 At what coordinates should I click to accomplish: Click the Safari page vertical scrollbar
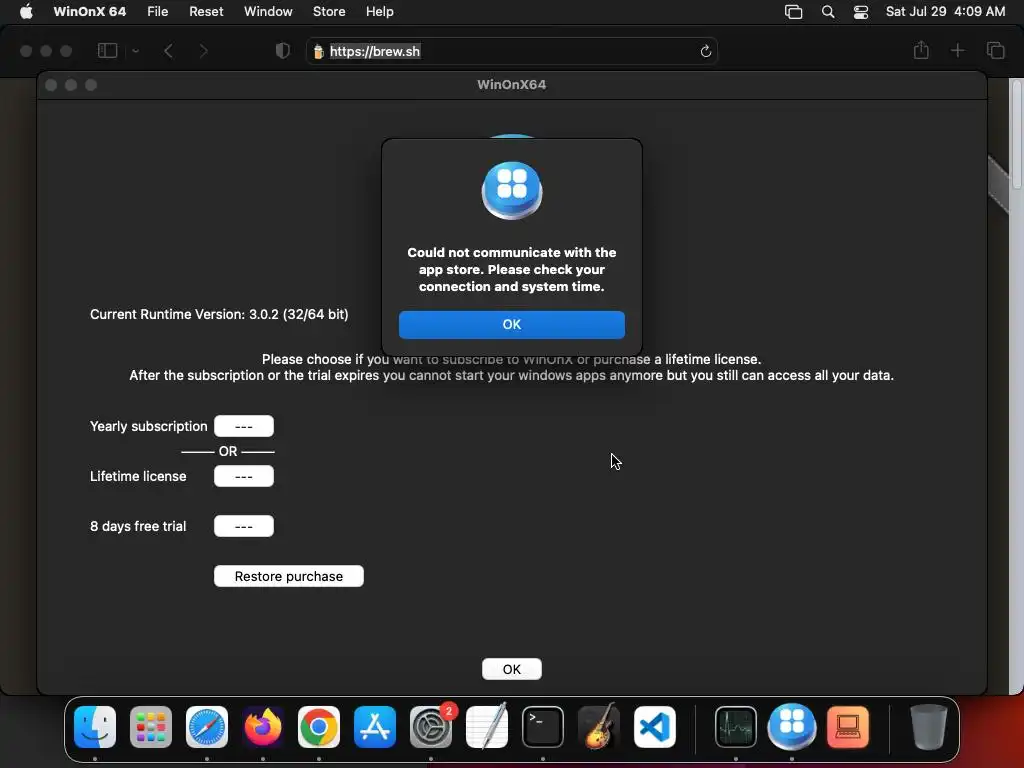pyautogui.click(x=1016, y=136)
